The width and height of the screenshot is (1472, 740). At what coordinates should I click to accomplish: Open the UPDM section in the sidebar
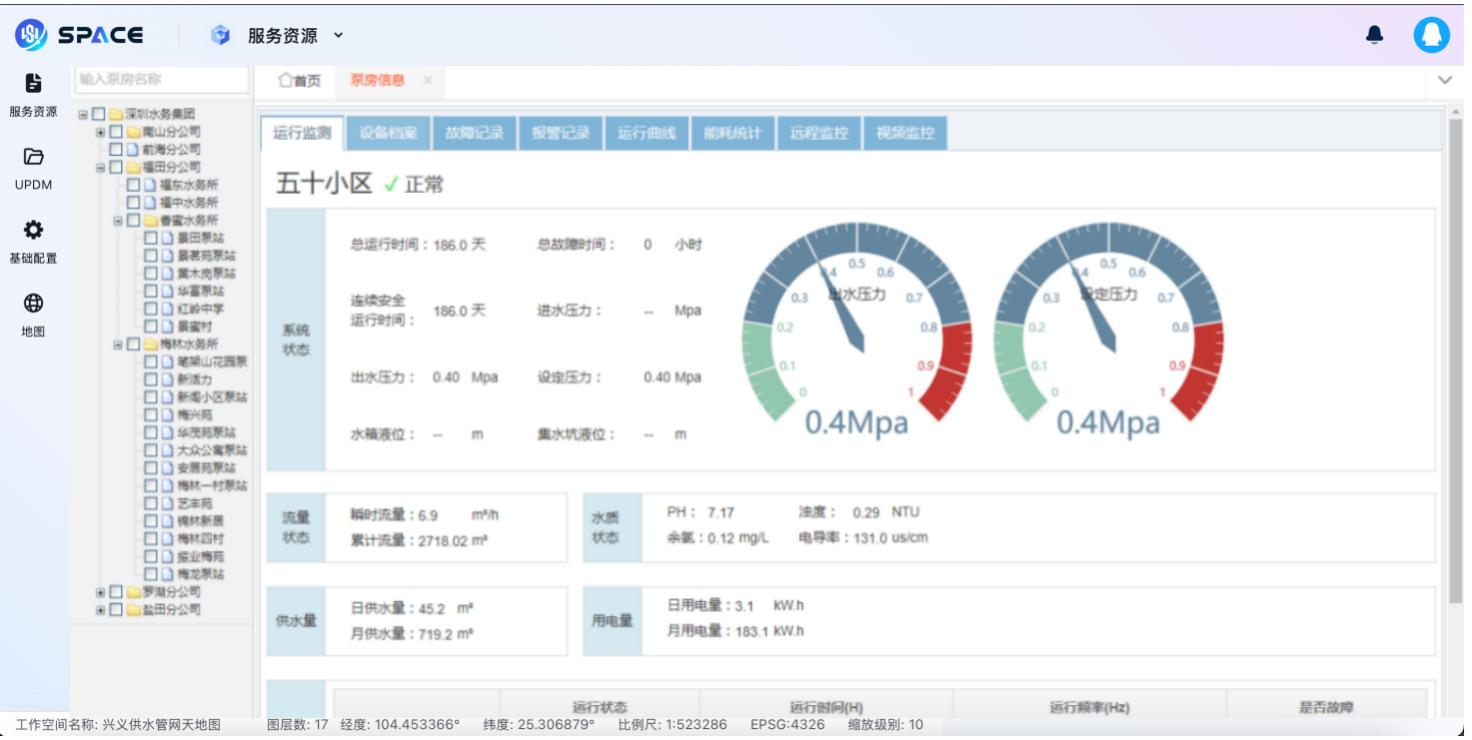(35, 170)
